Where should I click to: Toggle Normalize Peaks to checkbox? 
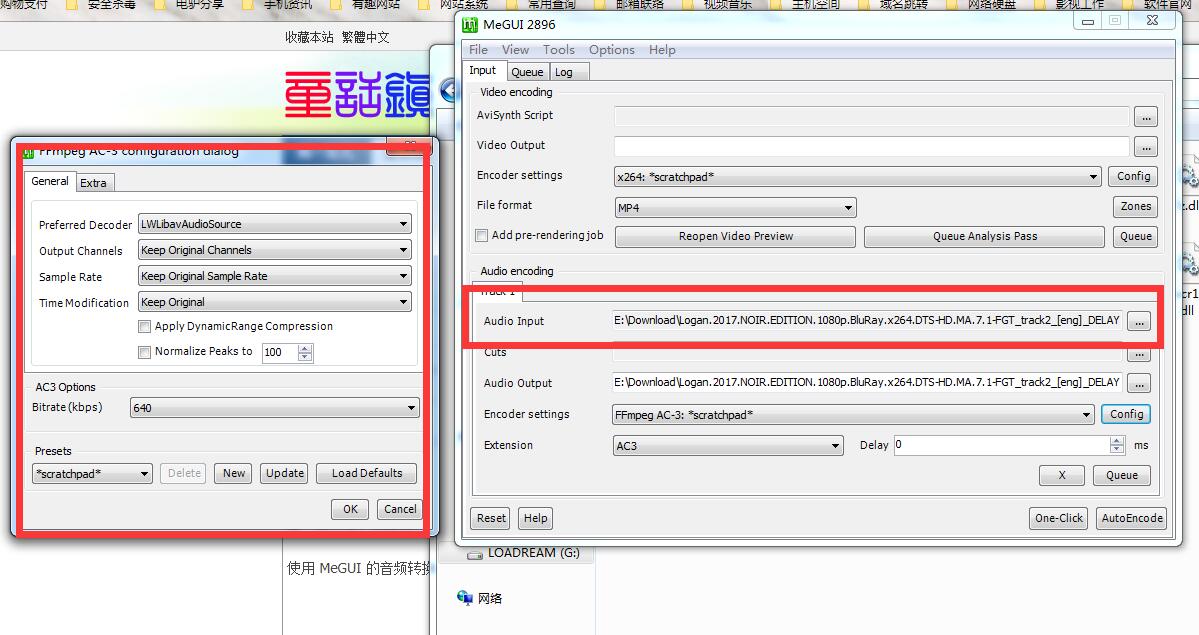(145, 352)
